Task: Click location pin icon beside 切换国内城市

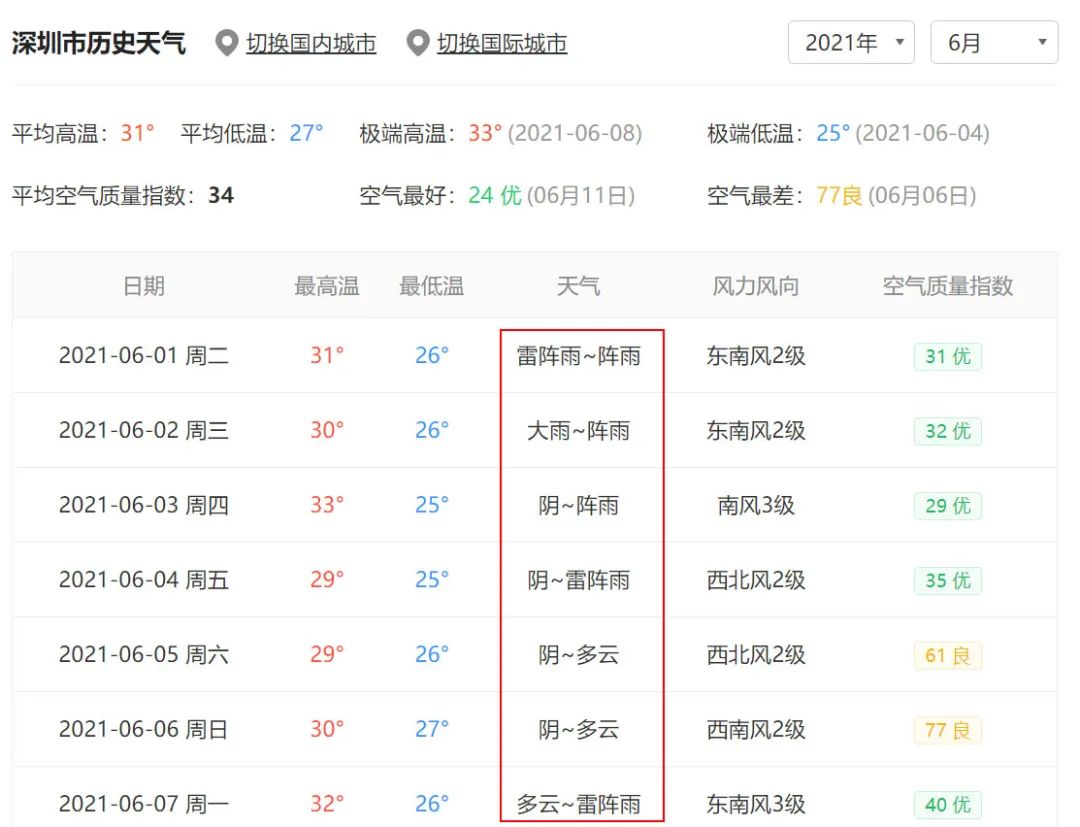Action: tap(227, 43)
